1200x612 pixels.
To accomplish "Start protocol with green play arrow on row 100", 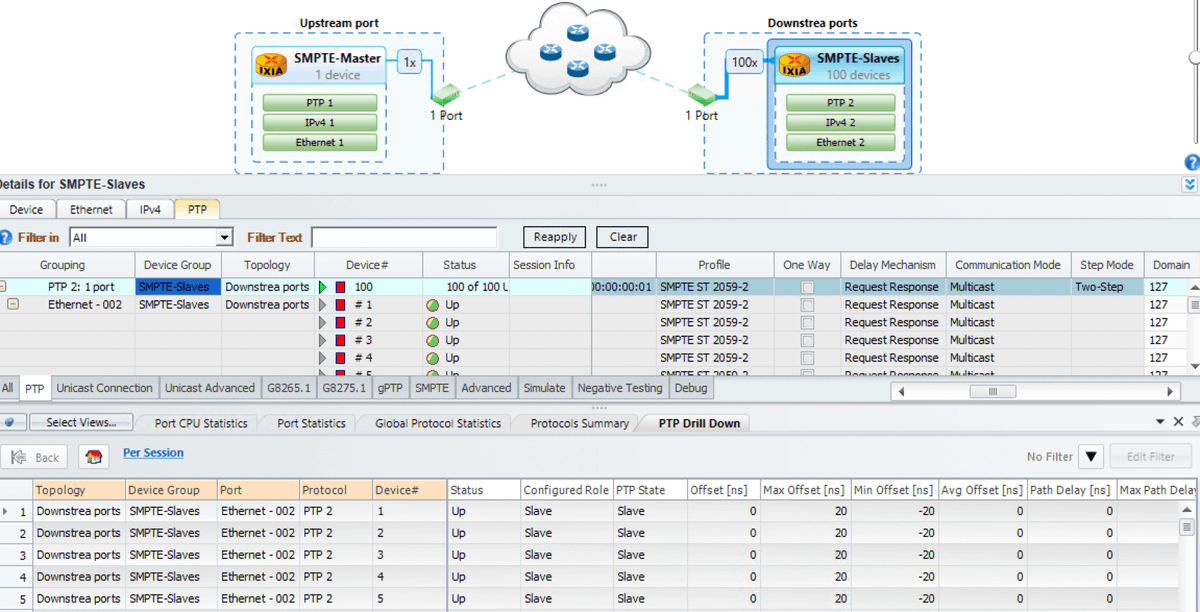I will tap(323, 287).
